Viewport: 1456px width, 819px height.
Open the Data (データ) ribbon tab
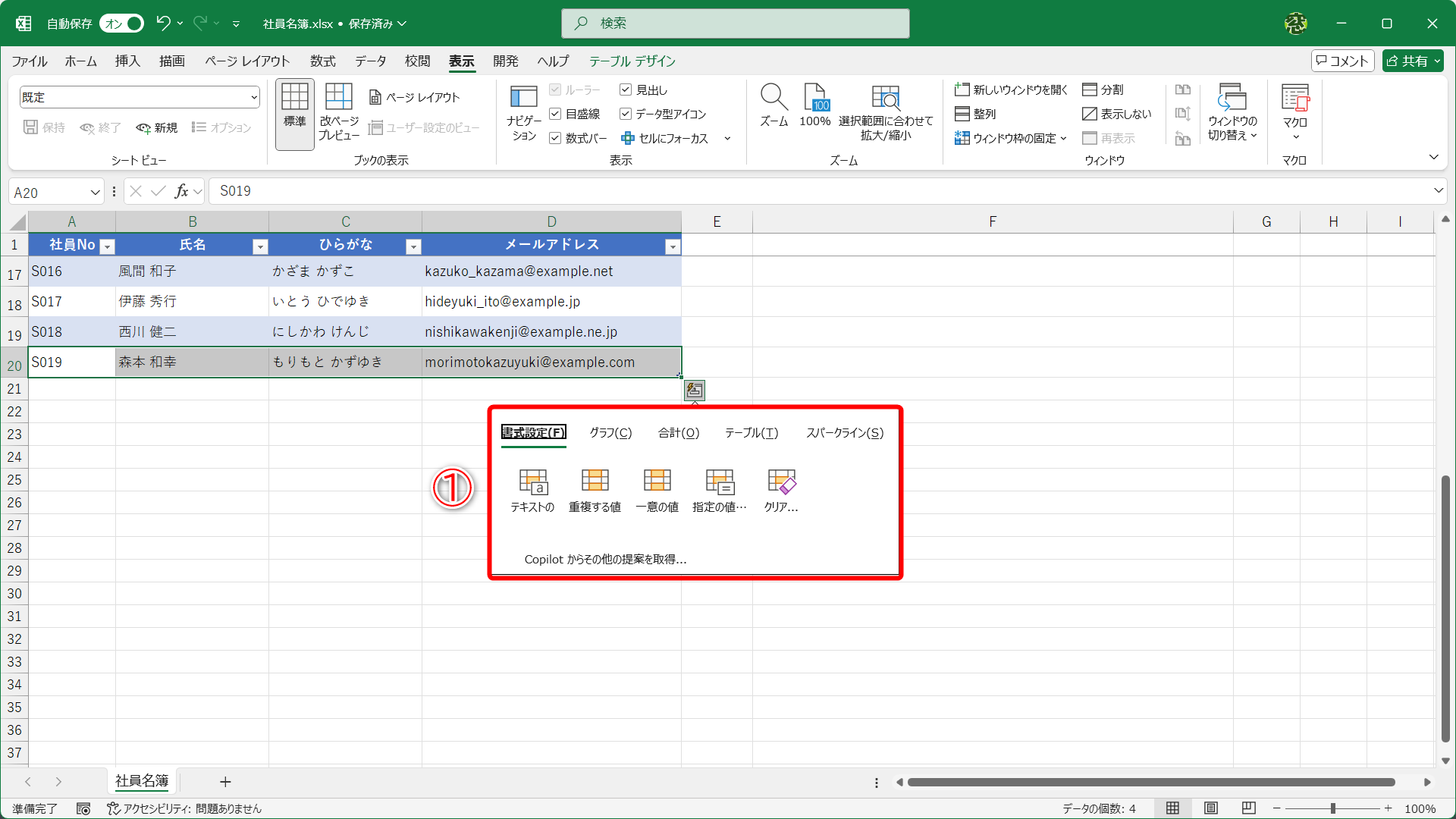click(370, 61)
